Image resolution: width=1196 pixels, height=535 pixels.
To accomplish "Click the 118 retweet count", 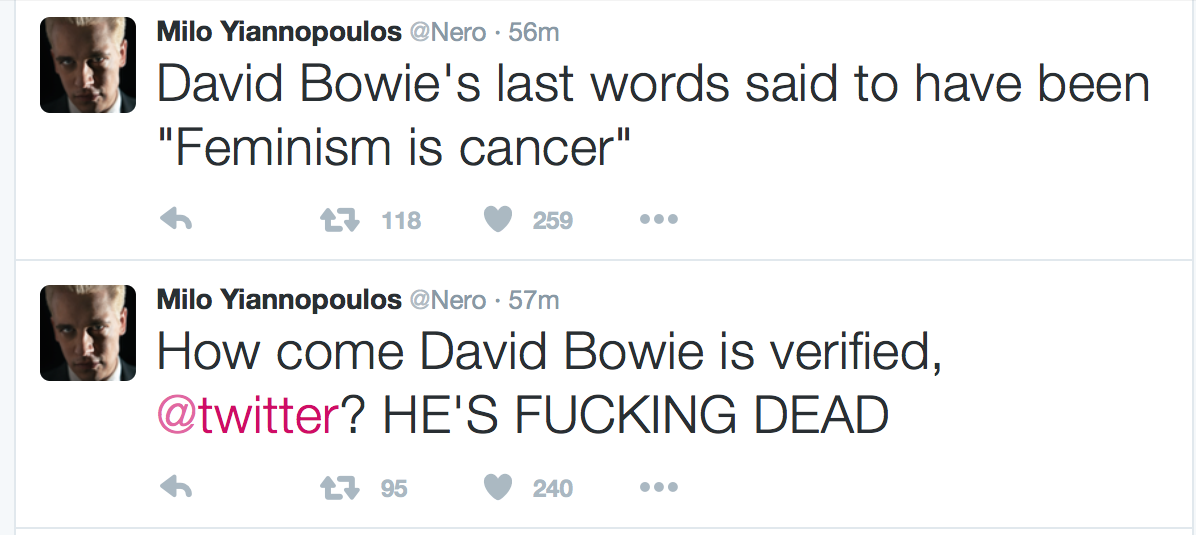I will point(401,221).
